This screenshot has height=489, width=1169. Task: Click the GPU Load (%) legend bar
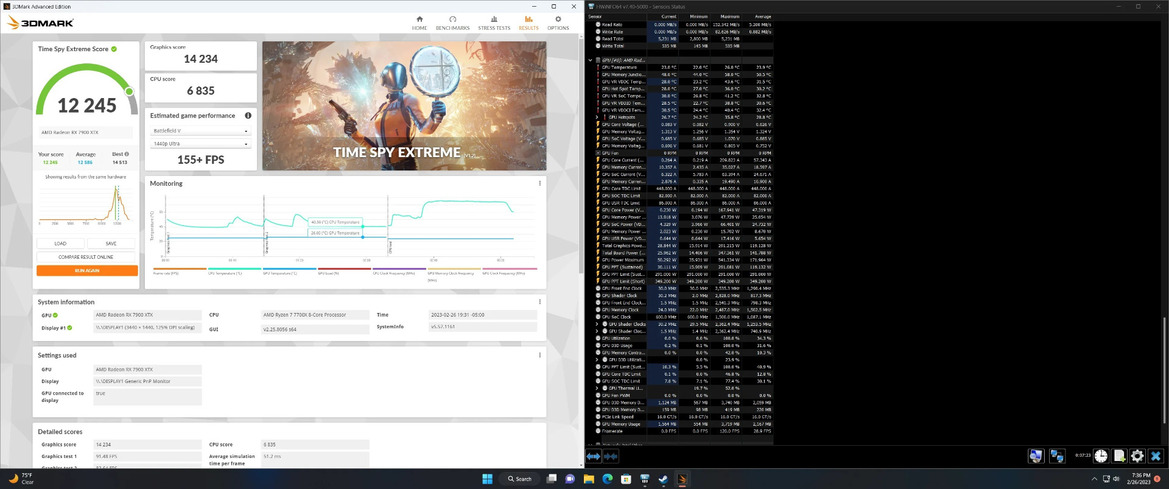[x=344, y=269]
